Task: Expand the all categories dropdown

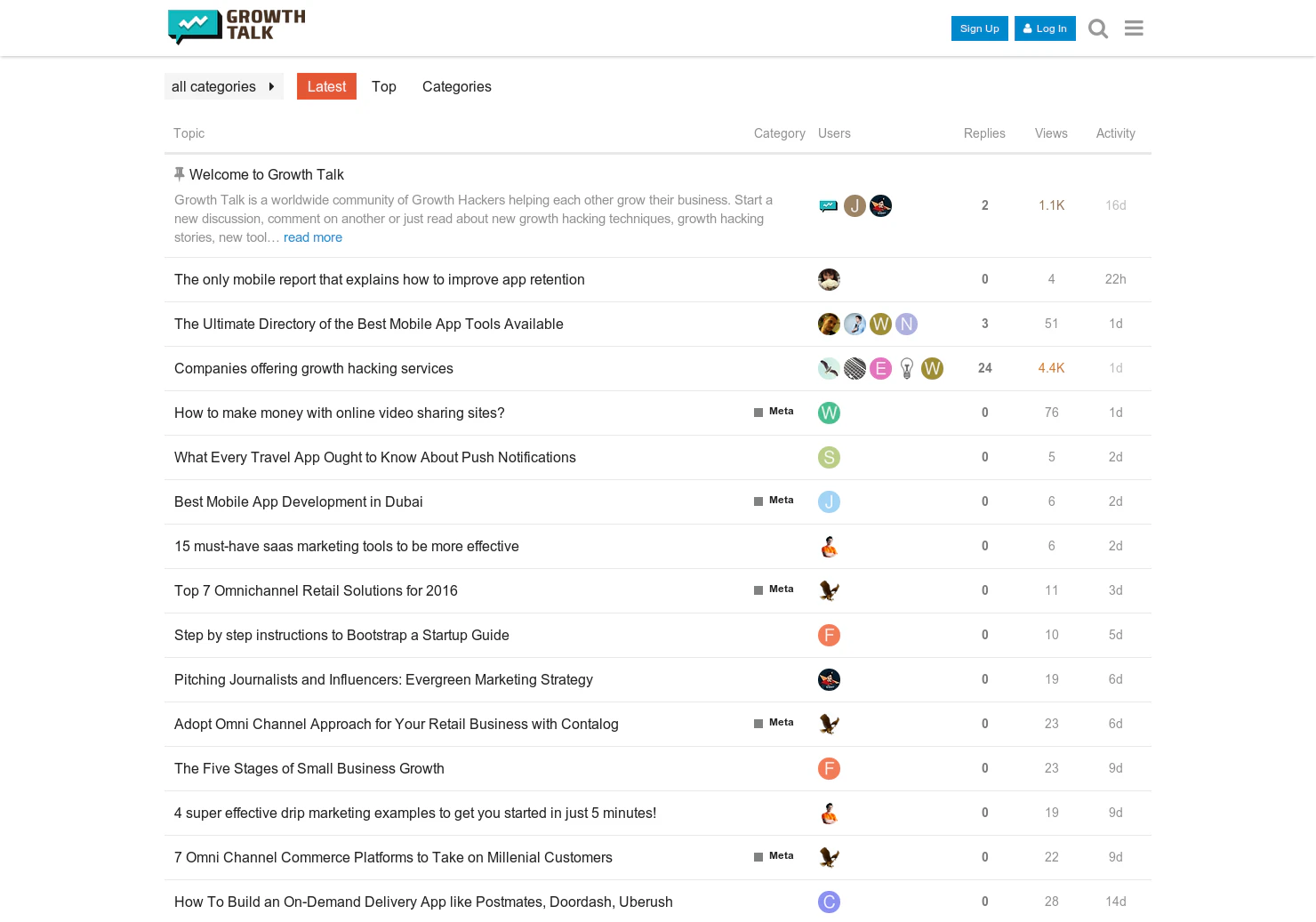Action: [x=224, y=86]
